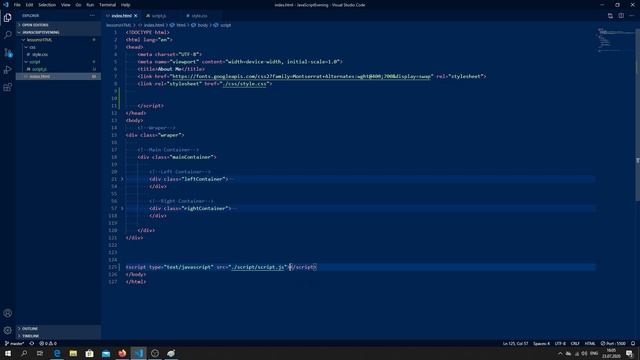Open the Terminal menu

[x=107, y=5]
